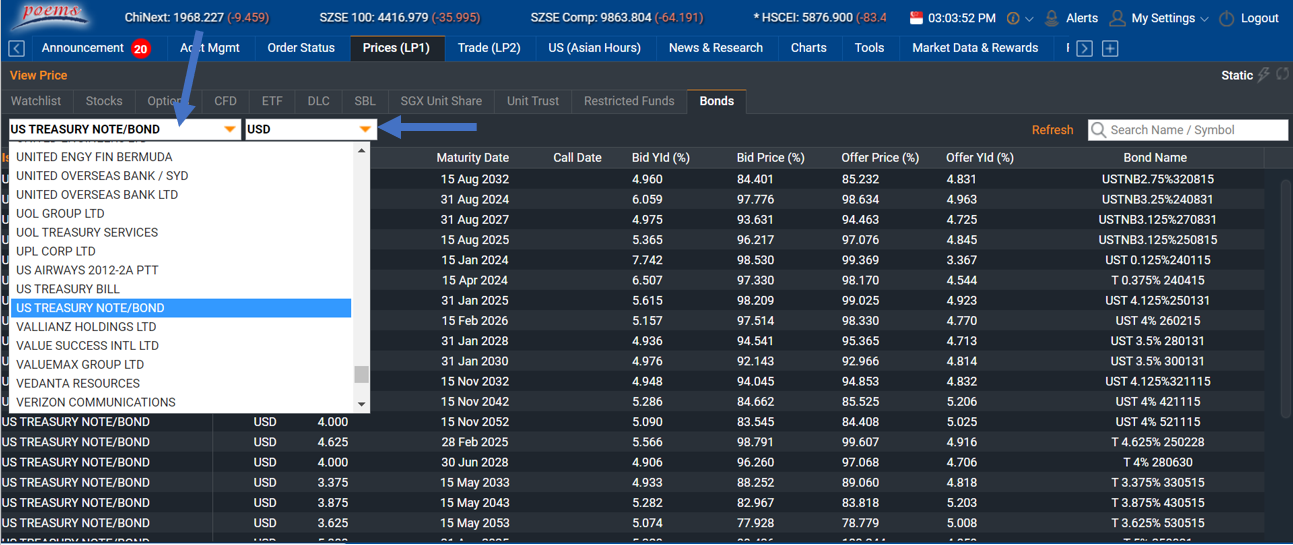This screenshot has width=1293, height=545.
Task: Open US (Asian Hours) tab
Action: pos(594,48)
